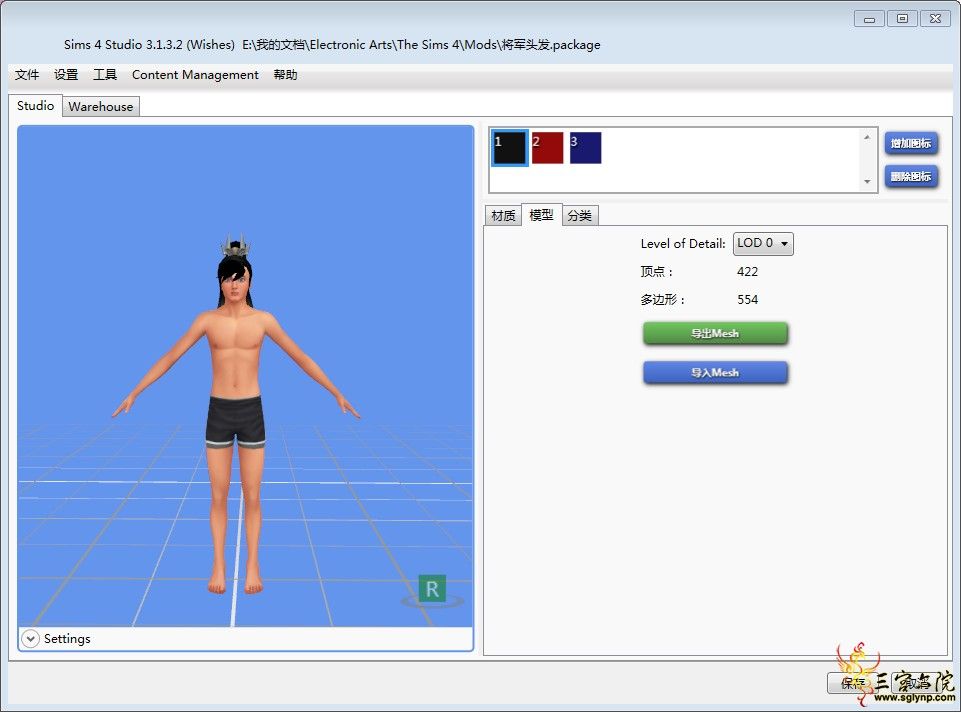
Task: Select the dark blue swatch numbered 3
Action: (x=585, y=148)
